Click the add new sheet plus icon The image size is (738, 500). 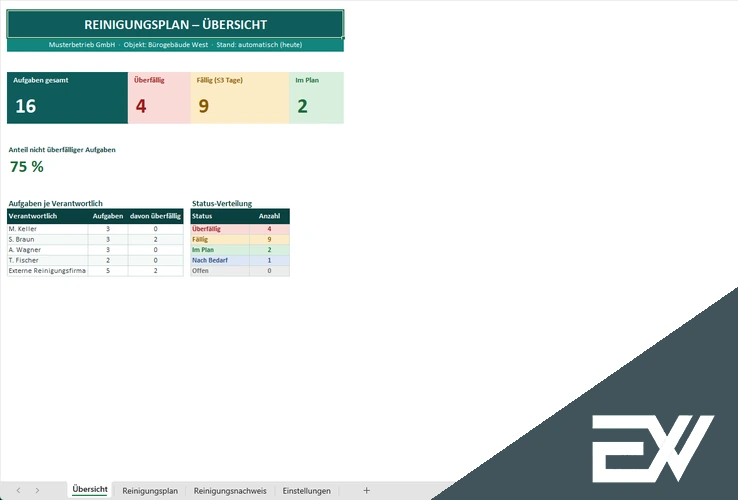click(366, 490)
